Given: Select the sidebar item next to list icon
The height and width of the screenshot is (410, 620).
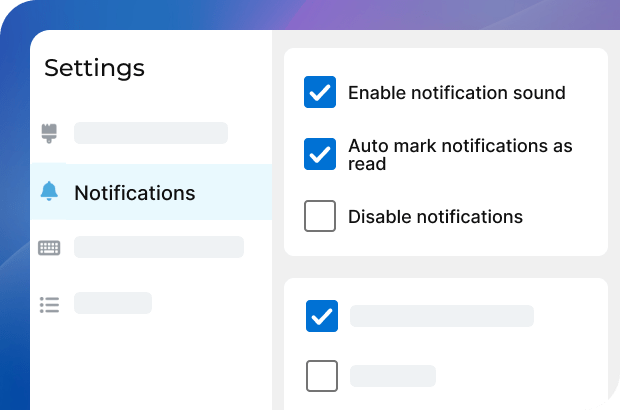Looking at the screenshot, I should point(112,303).
